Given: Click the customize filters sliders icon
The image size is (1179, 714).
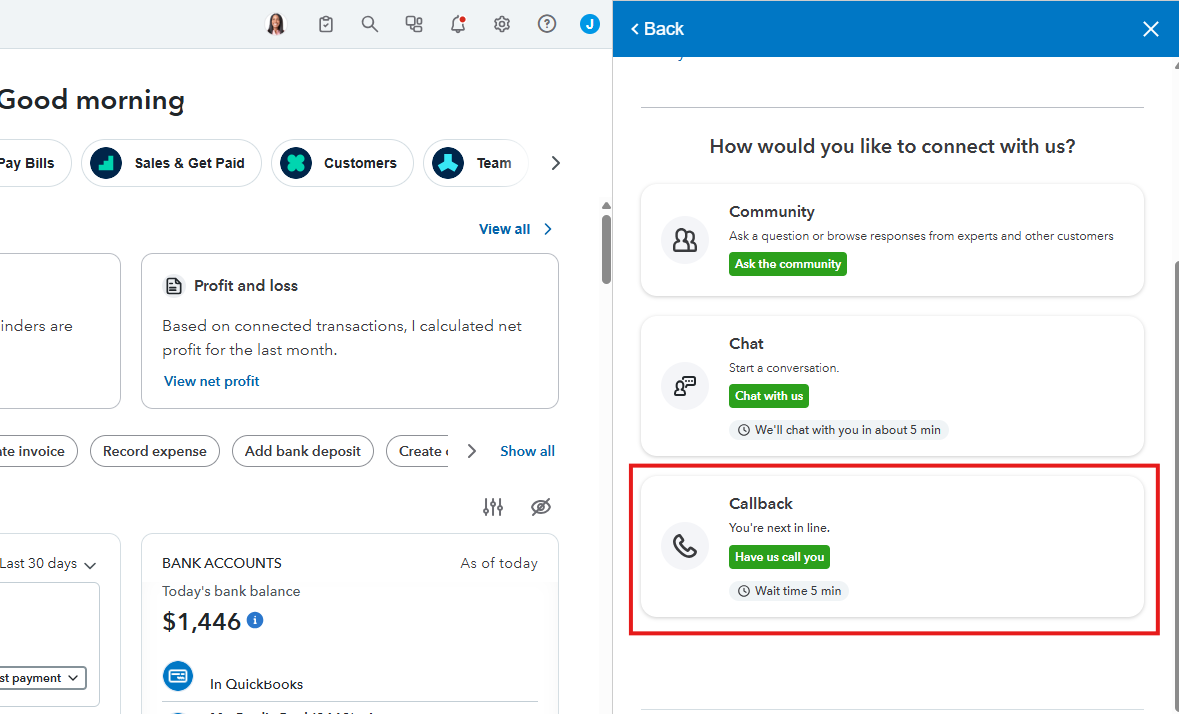Looking at the screenshot, I should (493, 507).
